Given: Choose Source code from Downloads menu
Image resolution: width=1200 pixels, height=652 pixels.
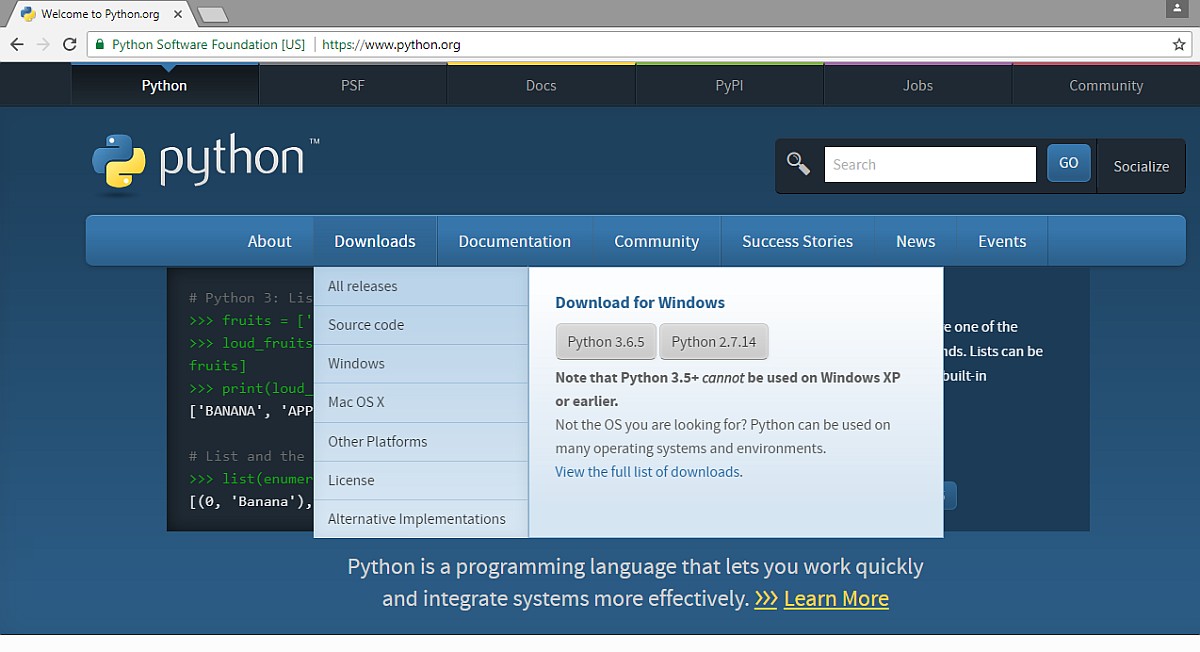Looking at the screenshot, I should coord(421,325).
